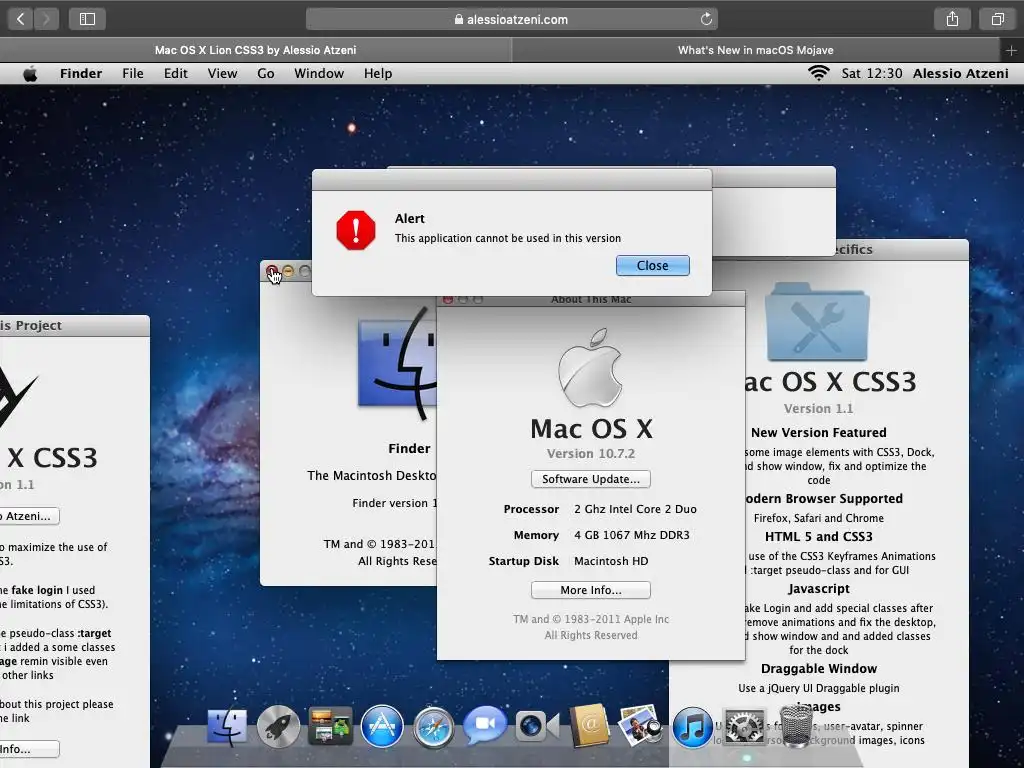Add a new browser tab
1024x768 pixels.
[1011, 50]
